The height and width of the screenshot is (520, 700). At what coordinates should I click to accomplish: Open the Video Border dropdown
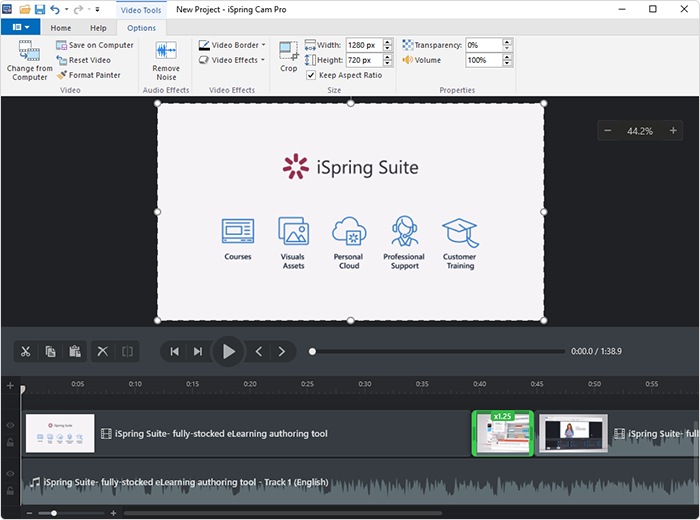click(232, 45)
